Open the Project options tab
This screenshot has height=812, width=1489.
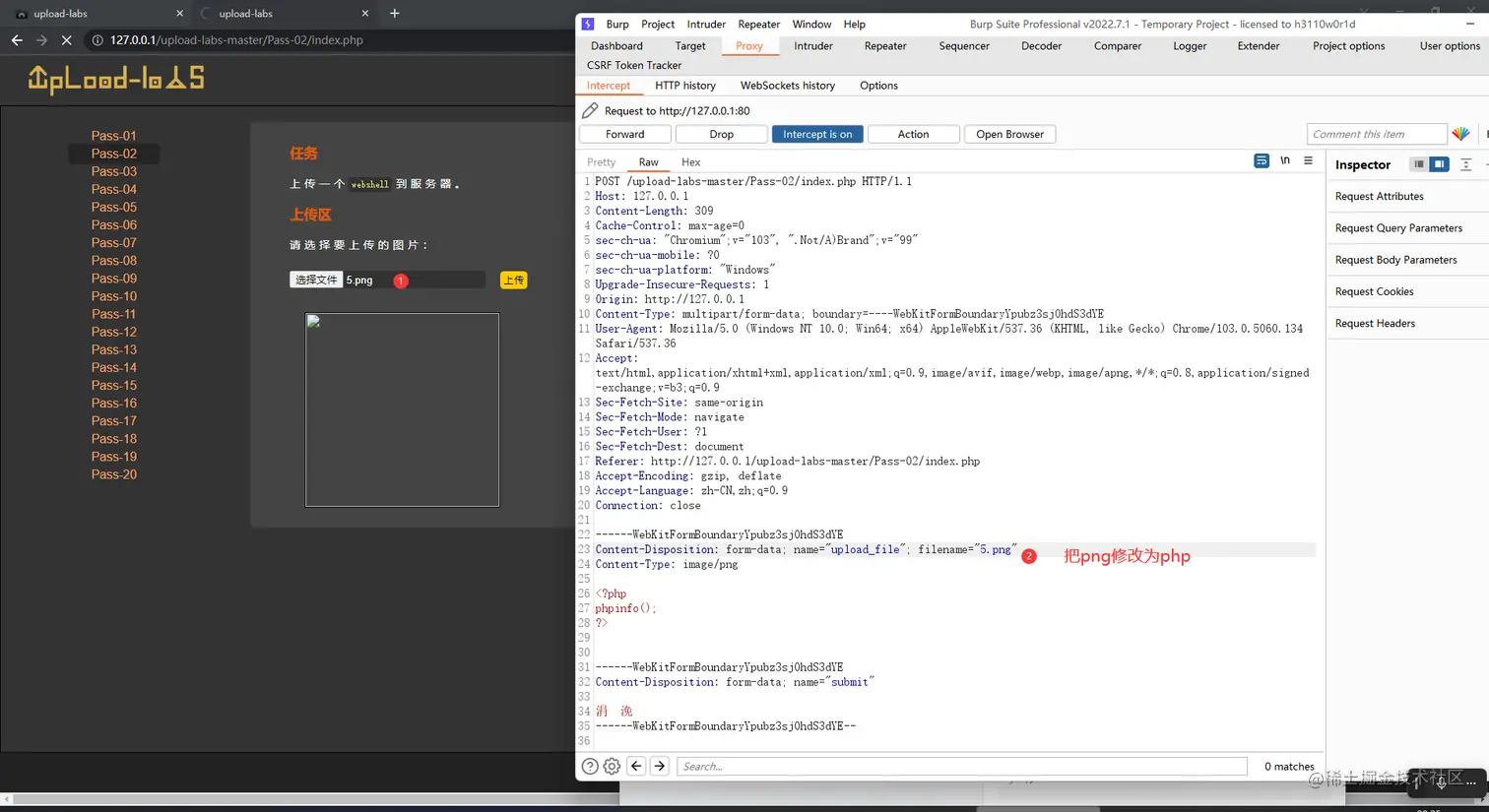tap(1349, 45)
